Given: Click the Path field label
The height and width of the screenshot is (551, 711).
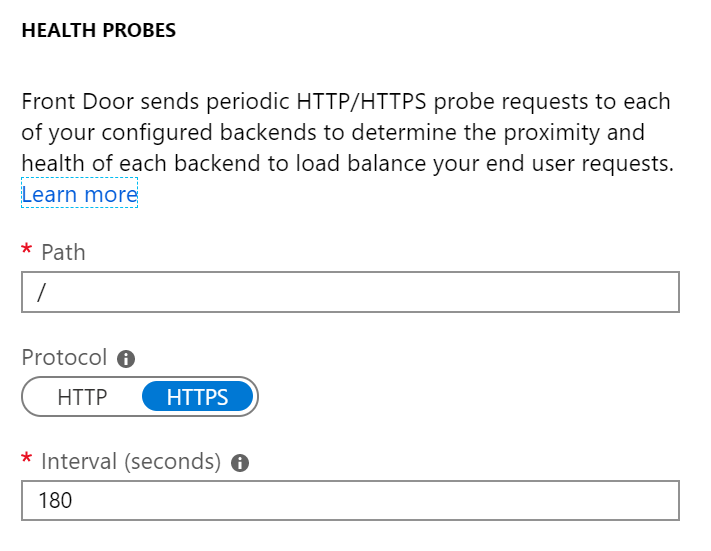Looking at the screenshot, I should click(x=63, y=252).
